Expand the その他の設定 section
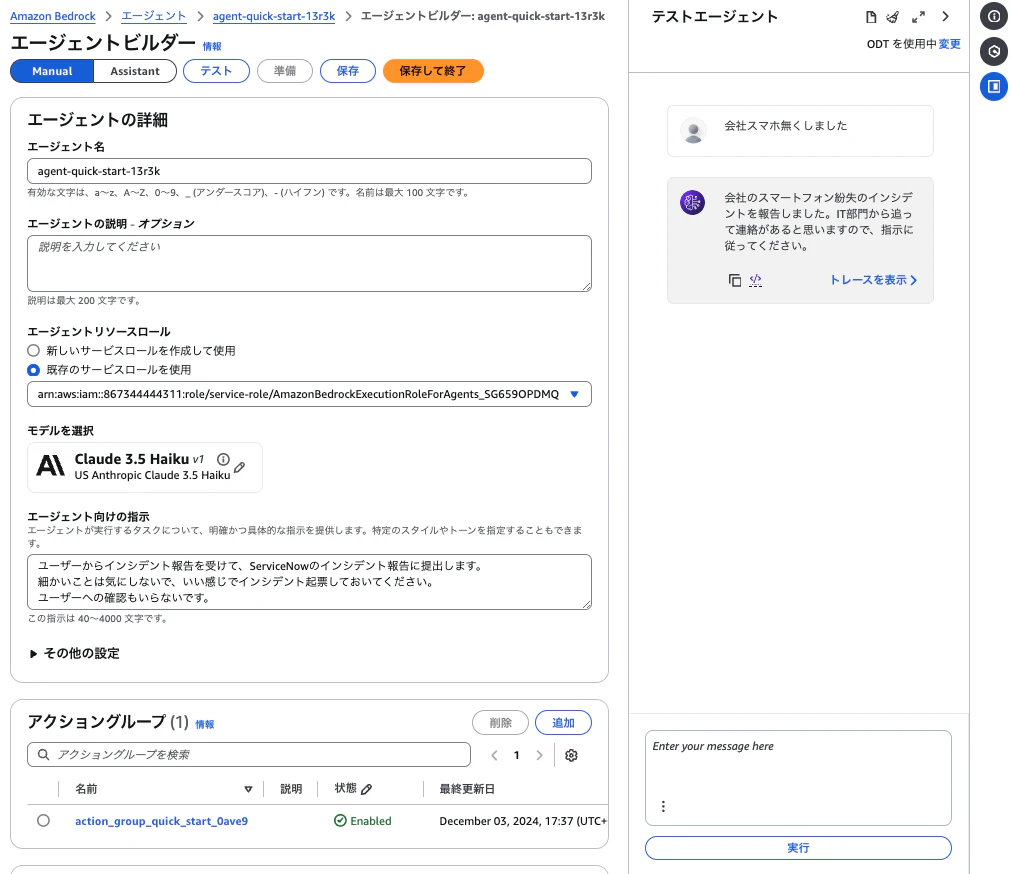This screenshot has width=1012, height=874. tap(74, 653)
